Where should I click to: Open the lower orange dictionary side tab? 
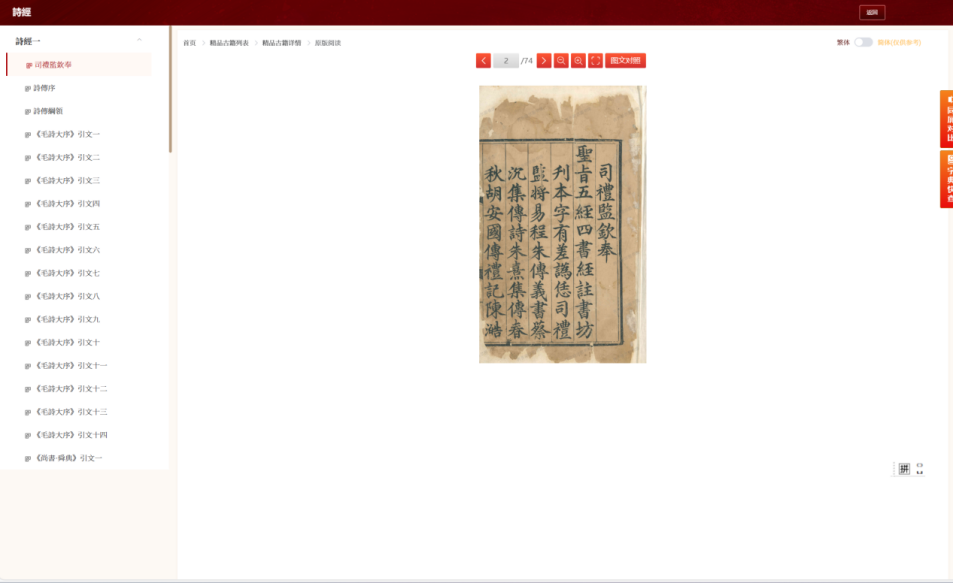point(946,179)
